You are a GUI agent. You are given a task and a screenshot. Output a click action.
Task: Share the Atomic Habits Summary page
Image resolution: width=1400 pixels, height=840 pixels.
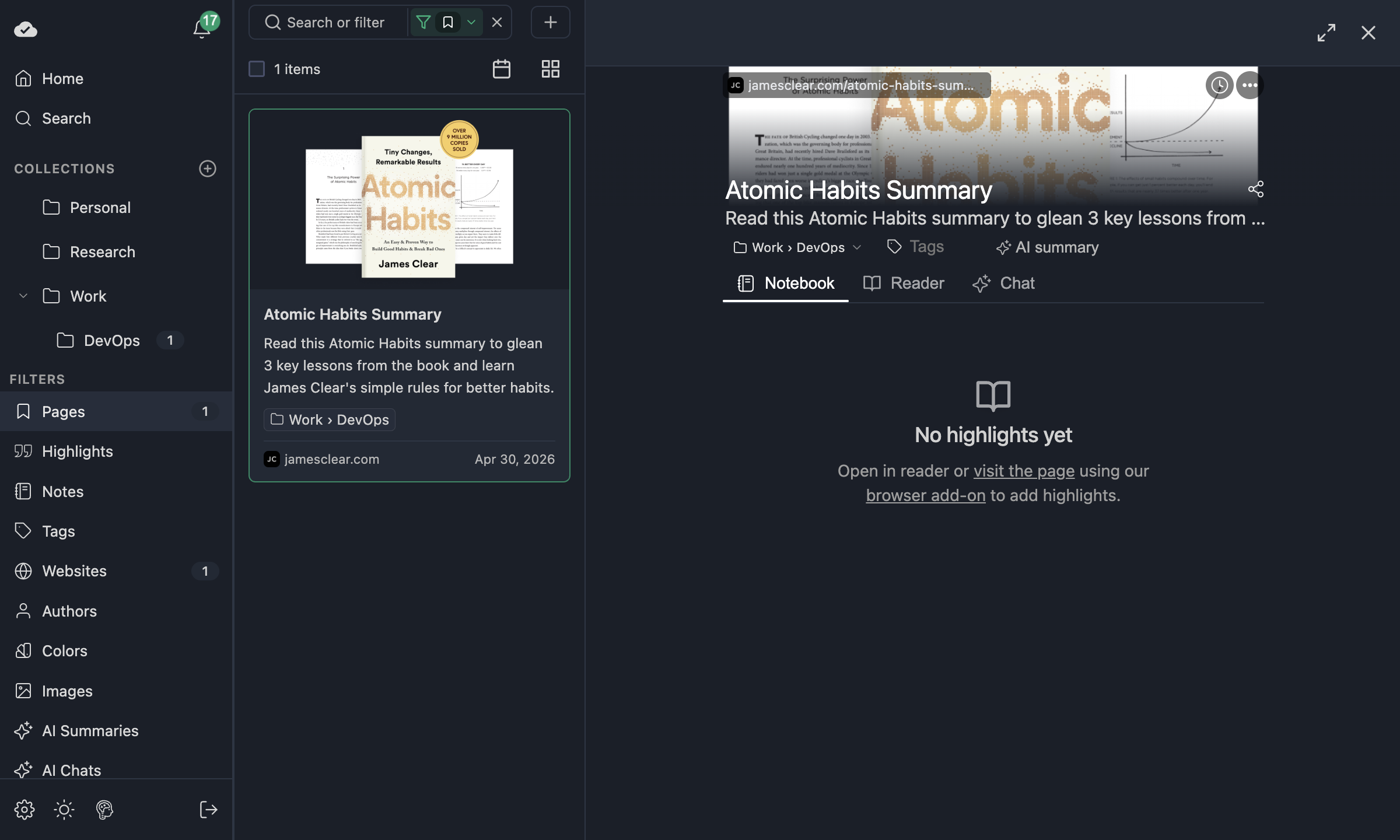1256,189
